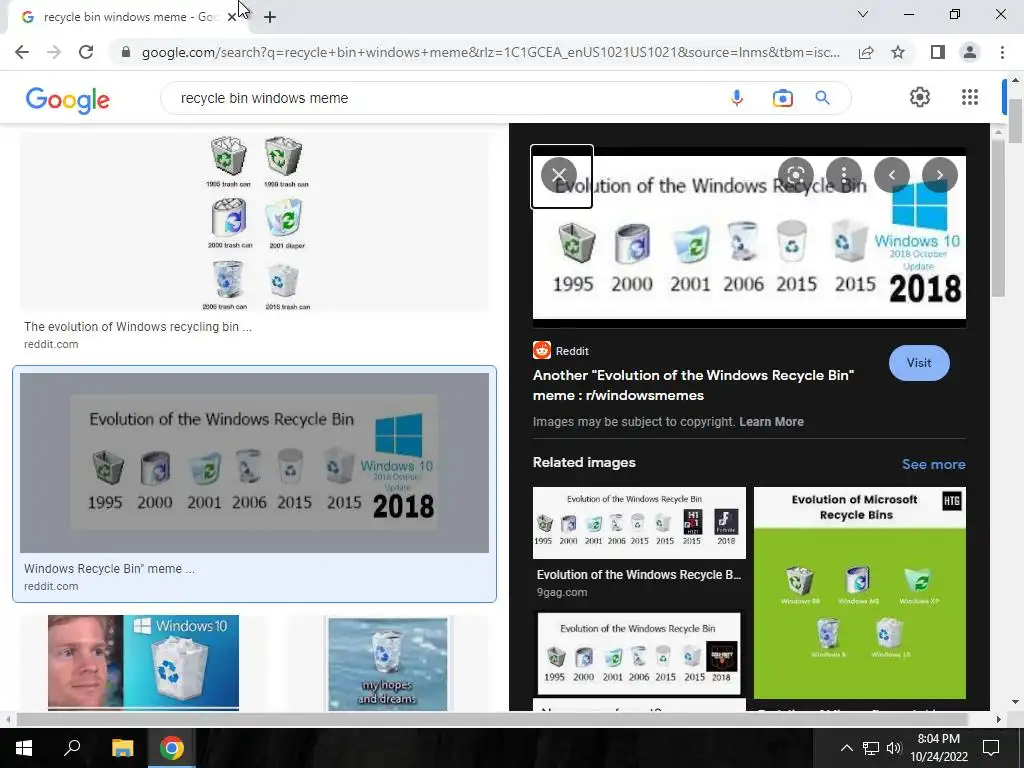1024x768 pixels.
Task: Search by image with camera icon
Action: [782, 98]
